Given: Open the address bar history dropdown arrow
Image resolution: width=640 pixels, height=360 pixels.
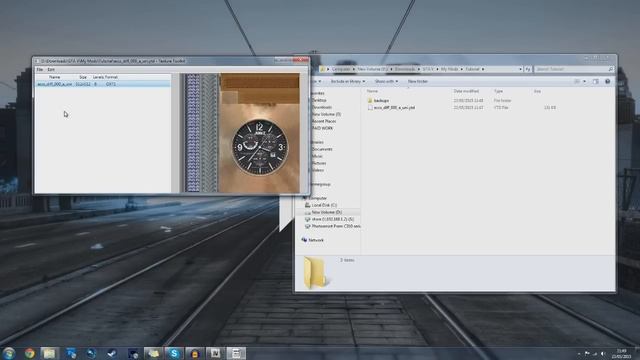Looking at the screenshot, I should (x=520, y=69).
